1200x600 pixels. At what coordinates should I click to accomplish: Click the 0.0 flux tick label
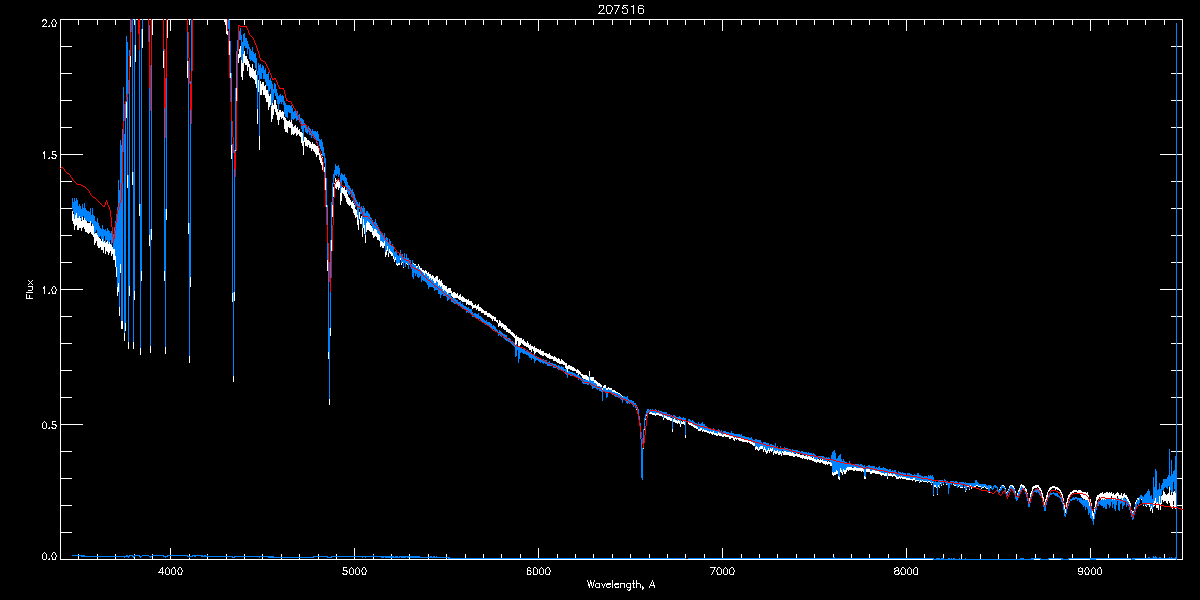point(48,556)
